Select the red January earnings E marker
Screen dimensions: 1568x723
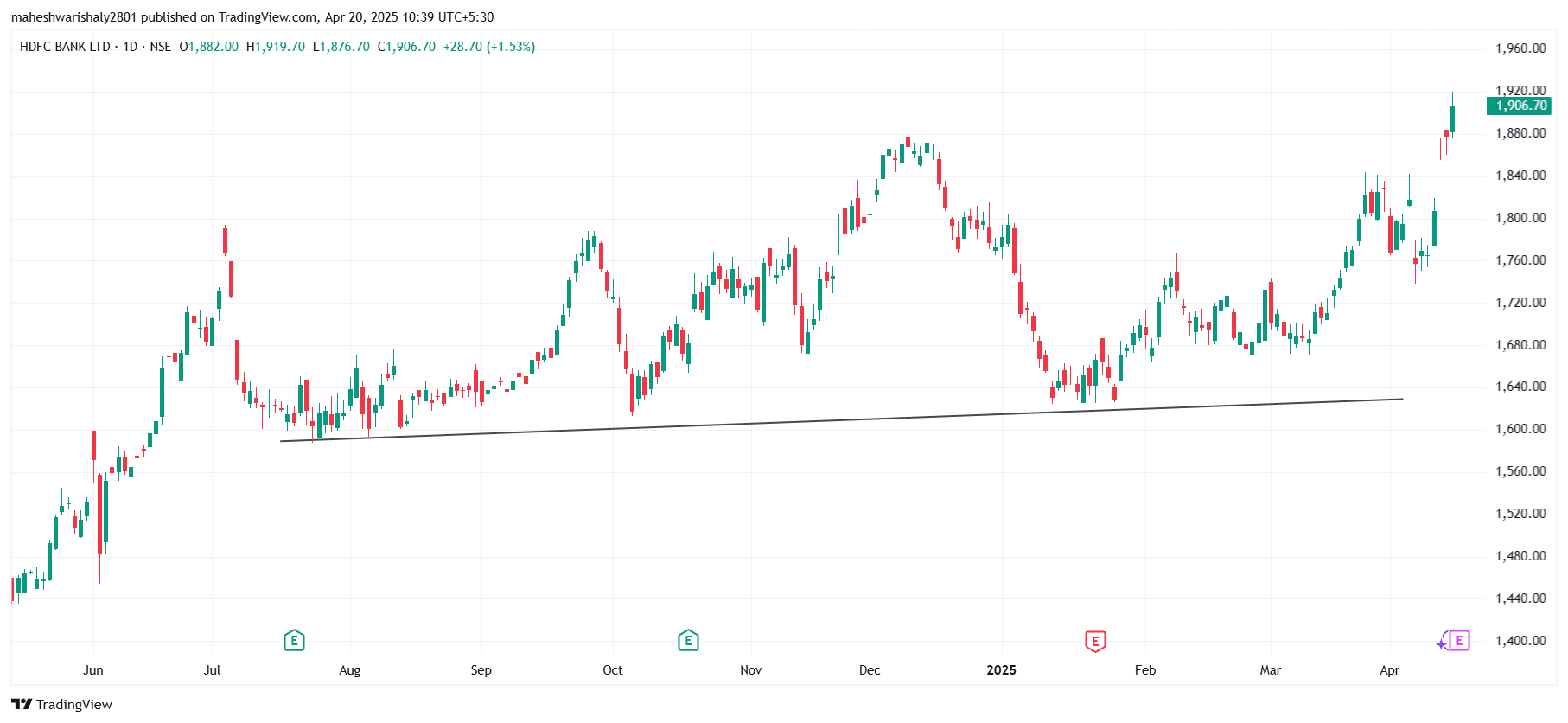tap(1095, 641)
